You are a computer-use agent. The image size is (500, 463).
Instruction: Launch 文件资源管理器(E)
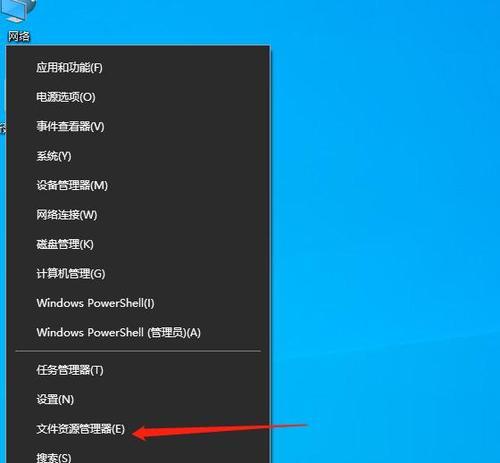[138, 429]
